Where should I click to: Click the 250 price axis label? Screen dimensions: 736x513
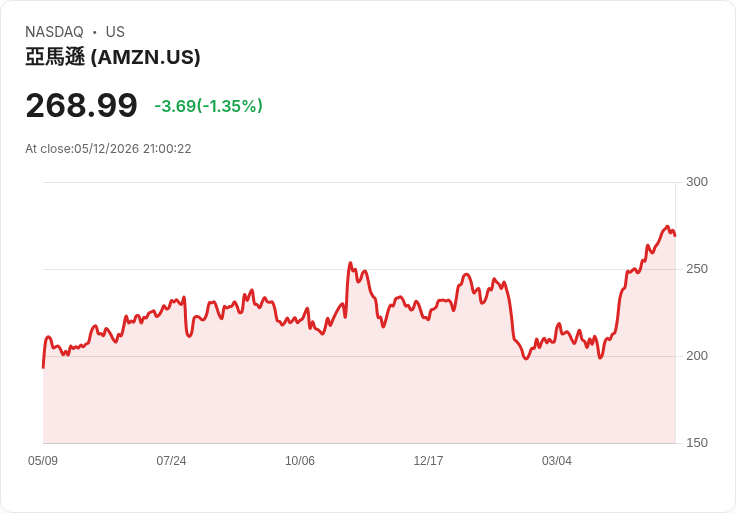point(697,269)
